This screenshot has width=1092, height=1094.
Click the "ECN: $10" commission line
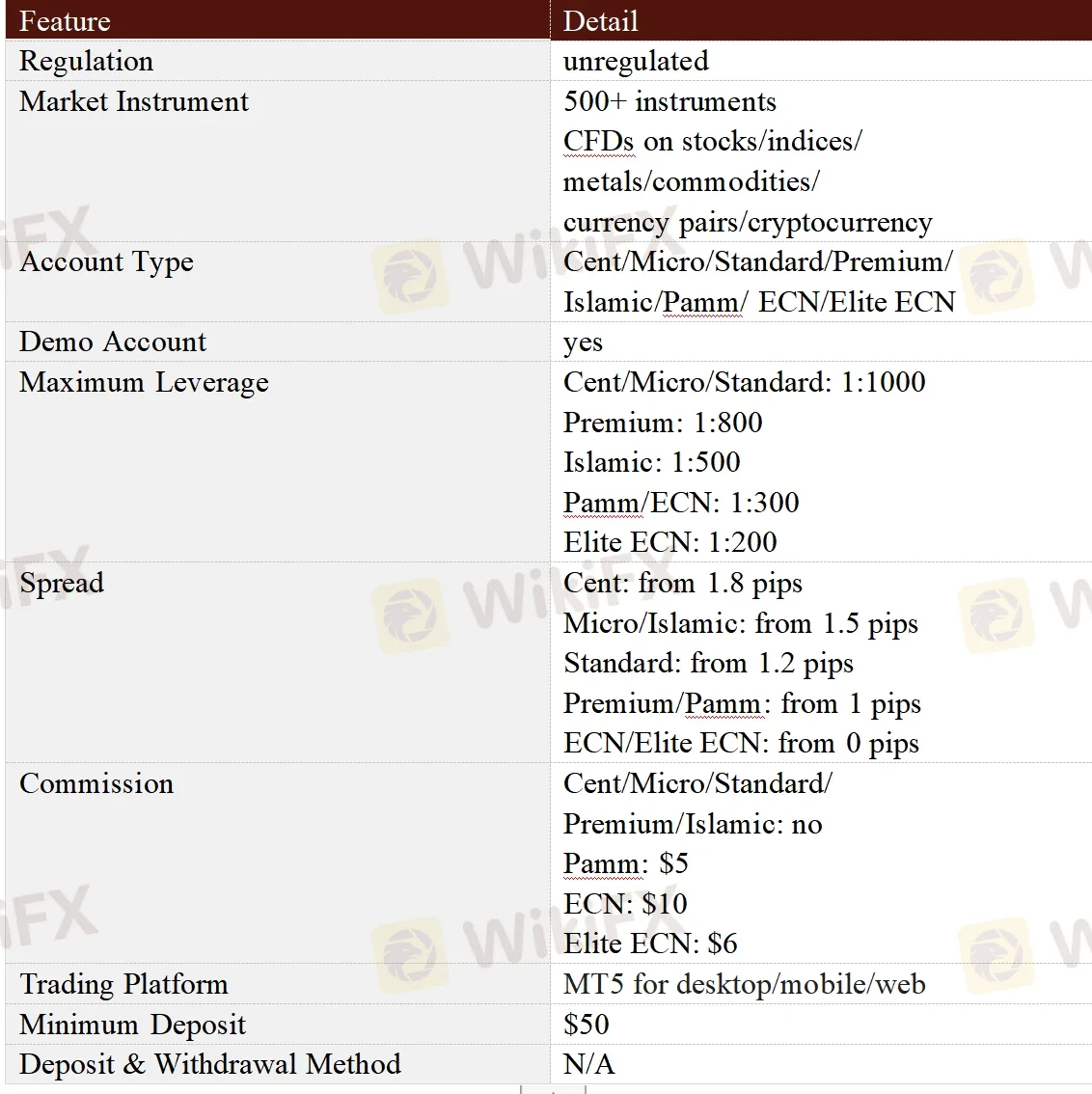(x=625, y=904)
